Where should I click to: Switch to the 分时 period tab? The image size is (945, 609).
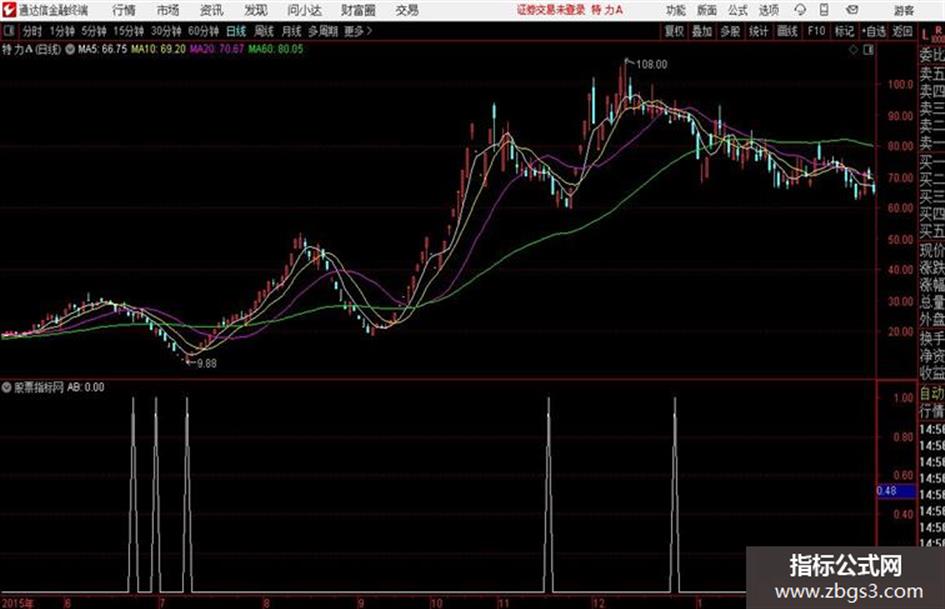pos(32,31)
